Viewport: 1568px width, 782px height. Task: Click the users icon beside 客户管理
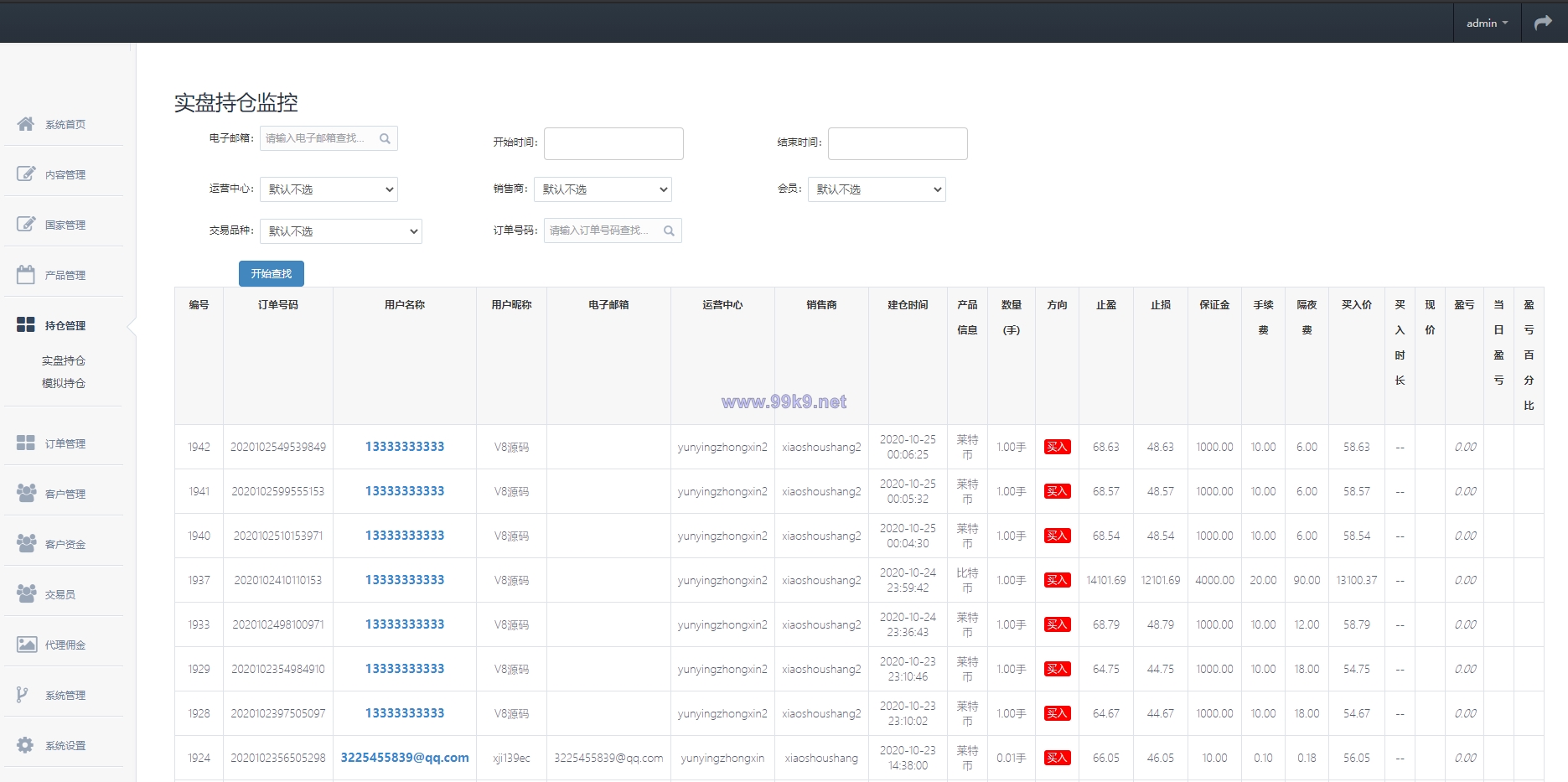click(x=26, y=493)
